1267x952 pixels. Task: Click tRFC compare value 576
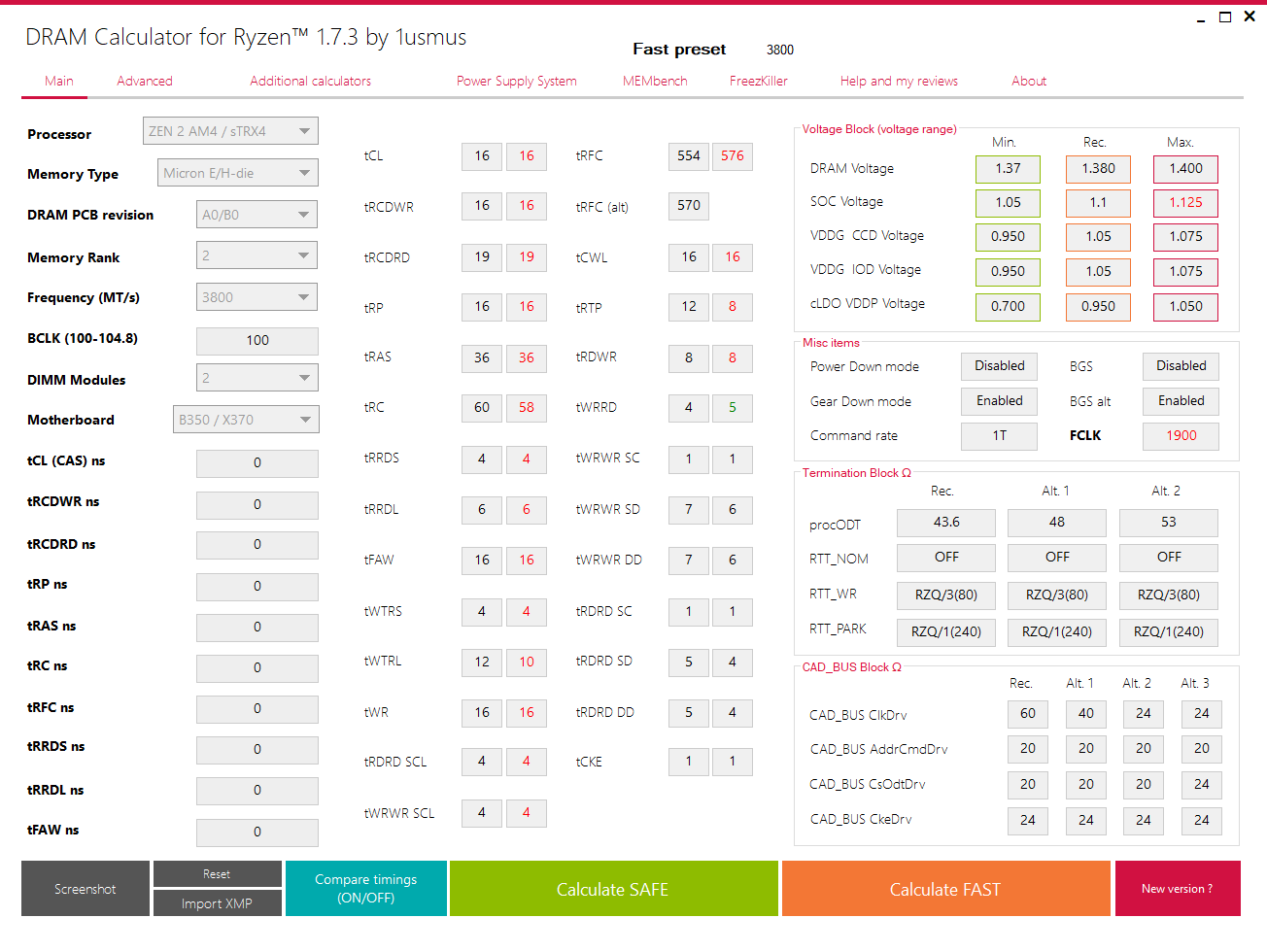coord(733,156)
